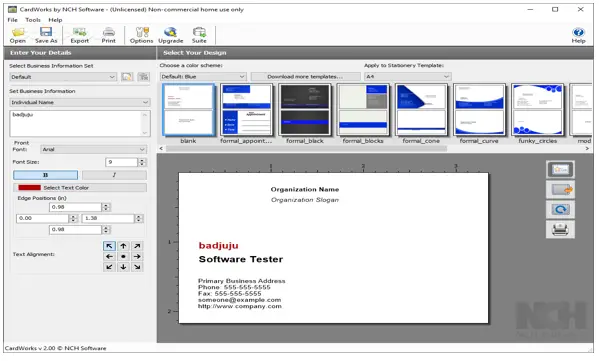Expand the Arial font dropdown
The width and height of the screenshot is (599, 361).
94,149
